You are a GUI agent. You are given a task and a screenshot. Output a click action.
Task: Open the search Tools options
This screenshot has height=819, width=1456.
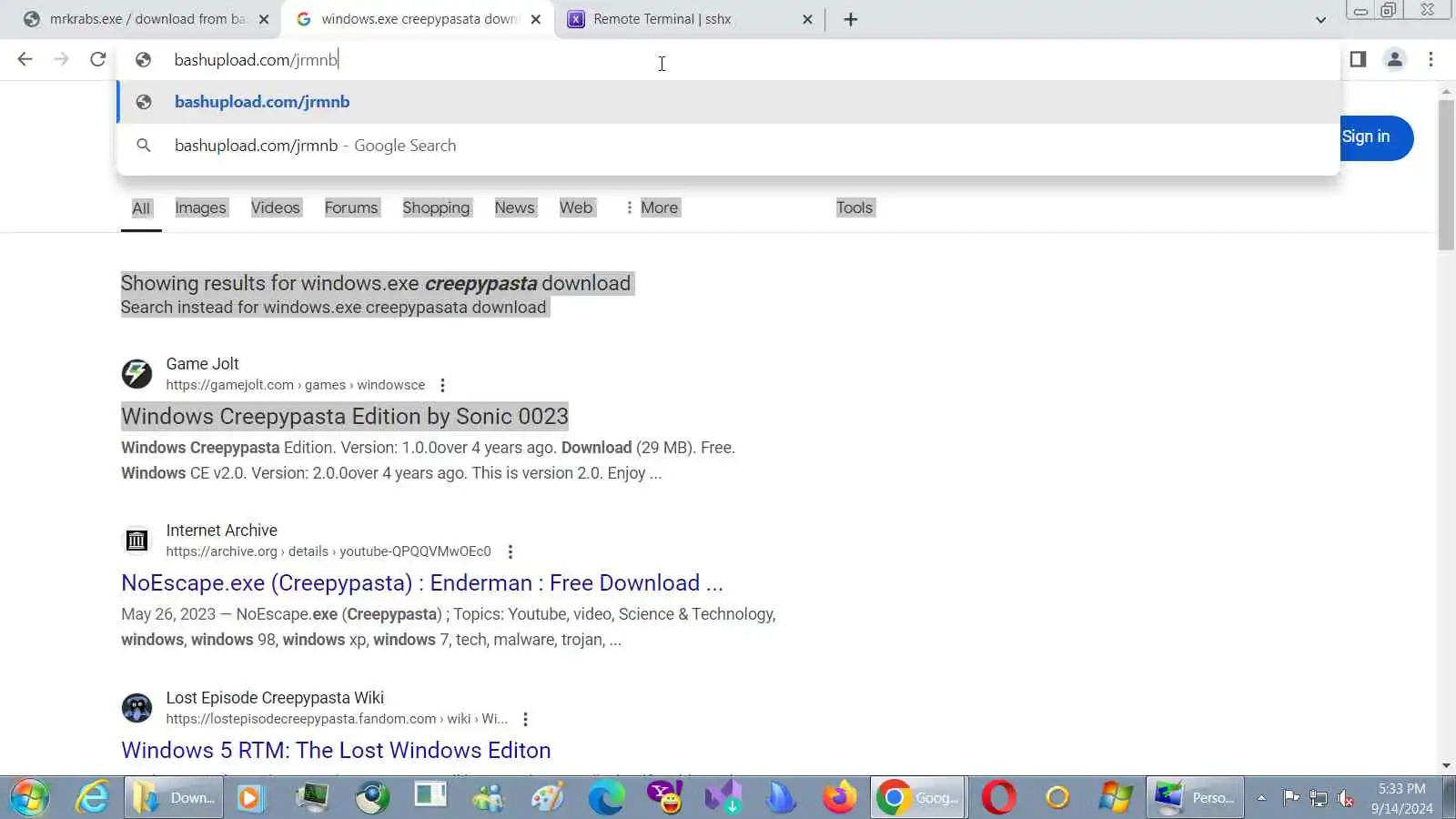[x=854, y=207]
